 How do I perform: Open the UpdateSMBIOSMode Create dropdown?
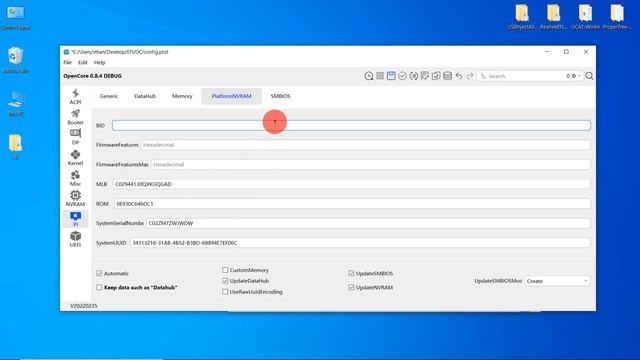[x=557, y=281]
